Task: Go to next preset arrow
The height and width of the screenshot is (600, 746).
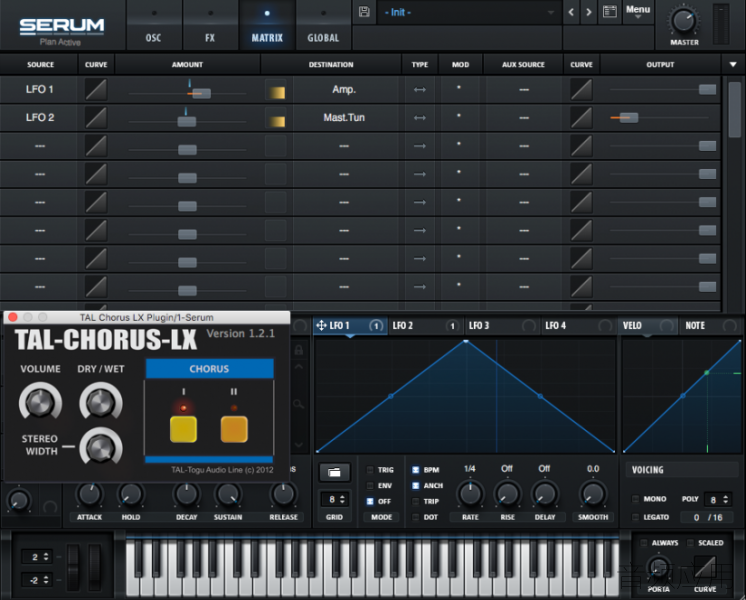Action: point(589,12)
